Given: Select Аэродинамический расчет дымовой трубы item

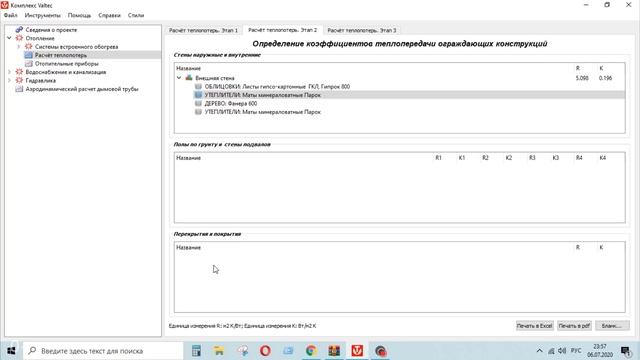Looking at the screenshot, I should pyautogui.click(x=82, y=89).
